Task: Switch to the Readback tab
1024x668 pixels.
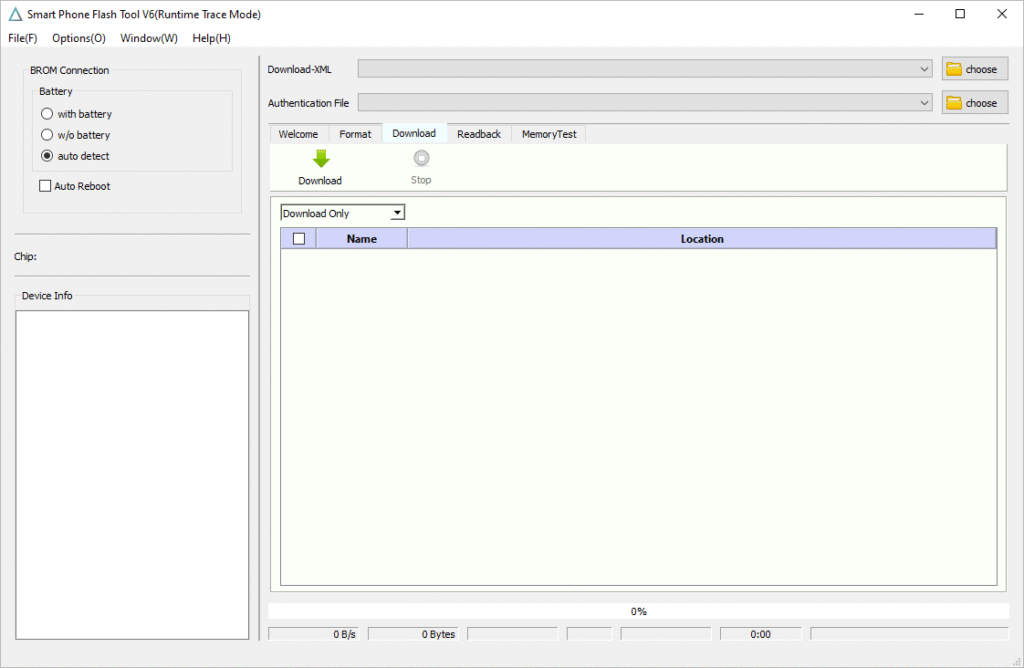Action: pyautogui.click(x=478, y=133)
